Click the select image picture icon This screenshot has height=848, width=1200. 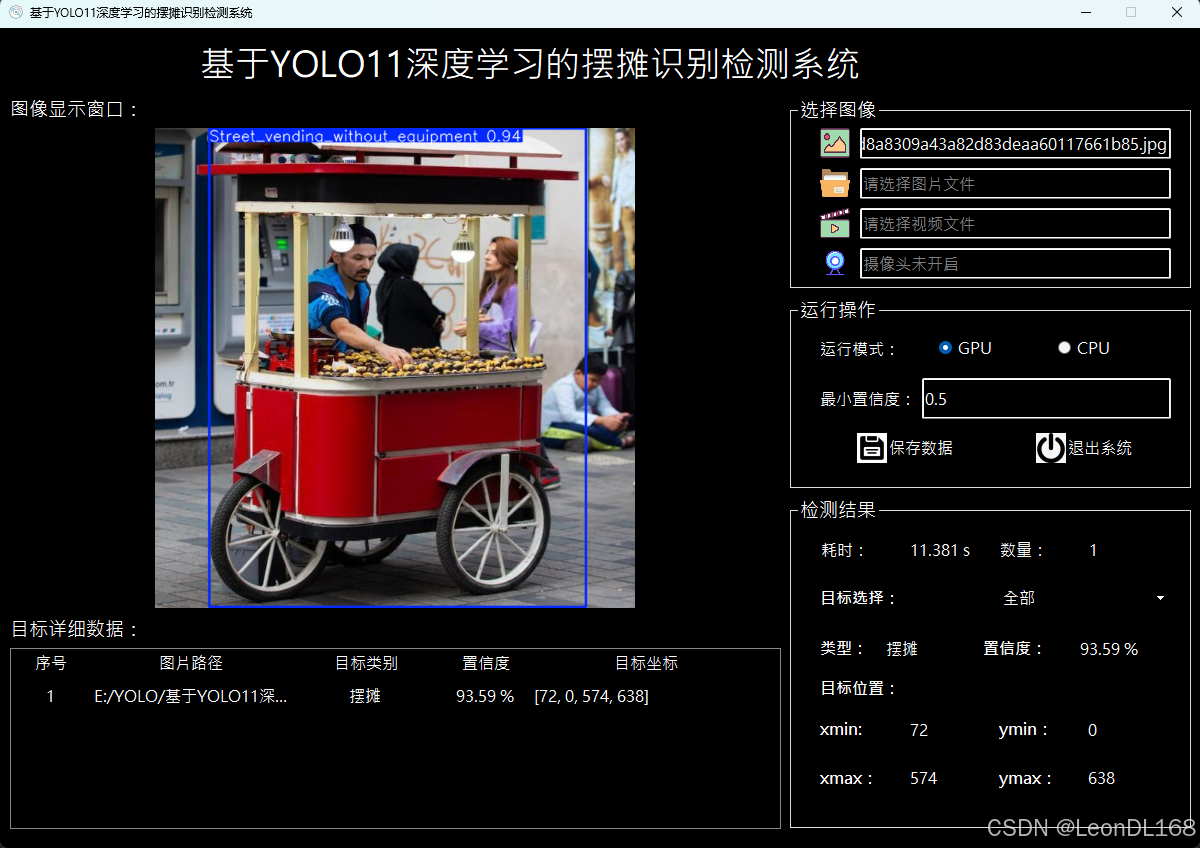(835, 143)
